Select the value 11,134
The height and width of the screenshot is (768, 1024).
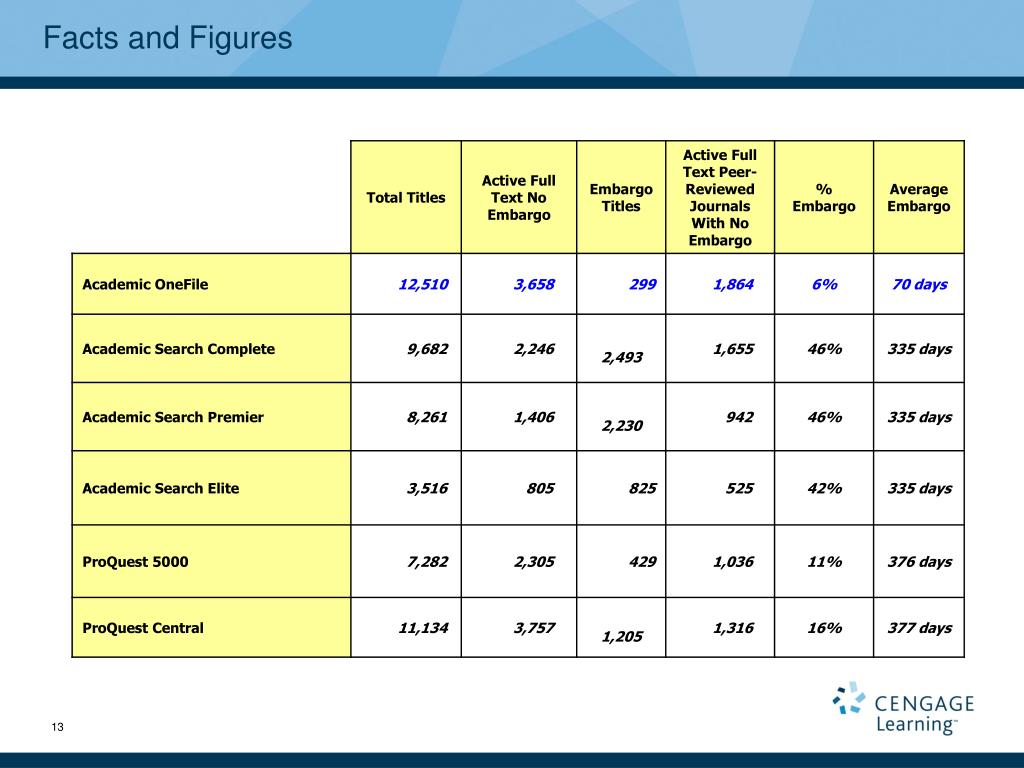[423, 628]
